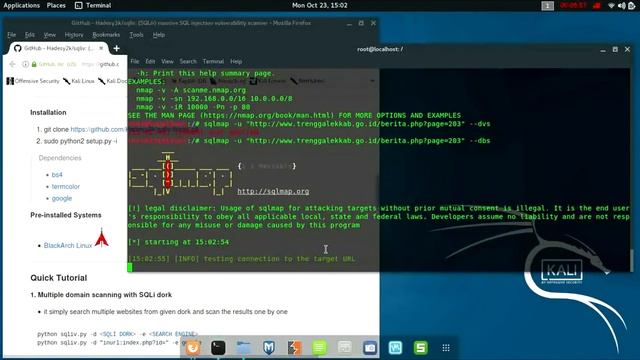The image size is (640, 360).
Task: Open the terminal window Help menu
Action: [x=236, y=61]
